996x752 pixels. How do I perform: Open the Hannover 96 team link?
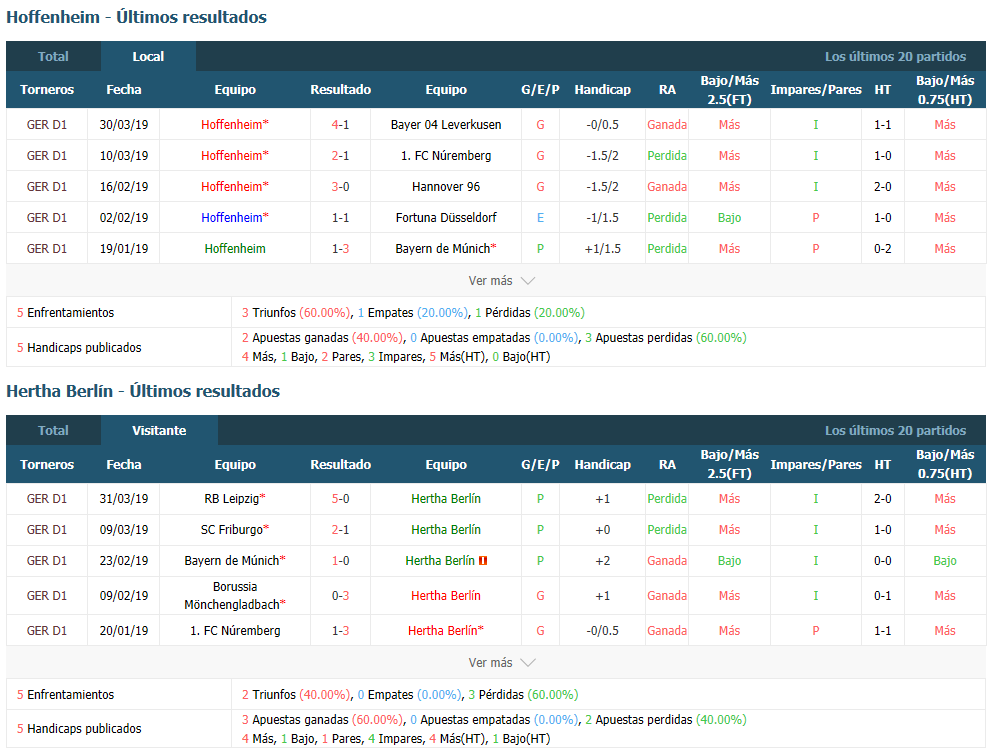[446, 187]
